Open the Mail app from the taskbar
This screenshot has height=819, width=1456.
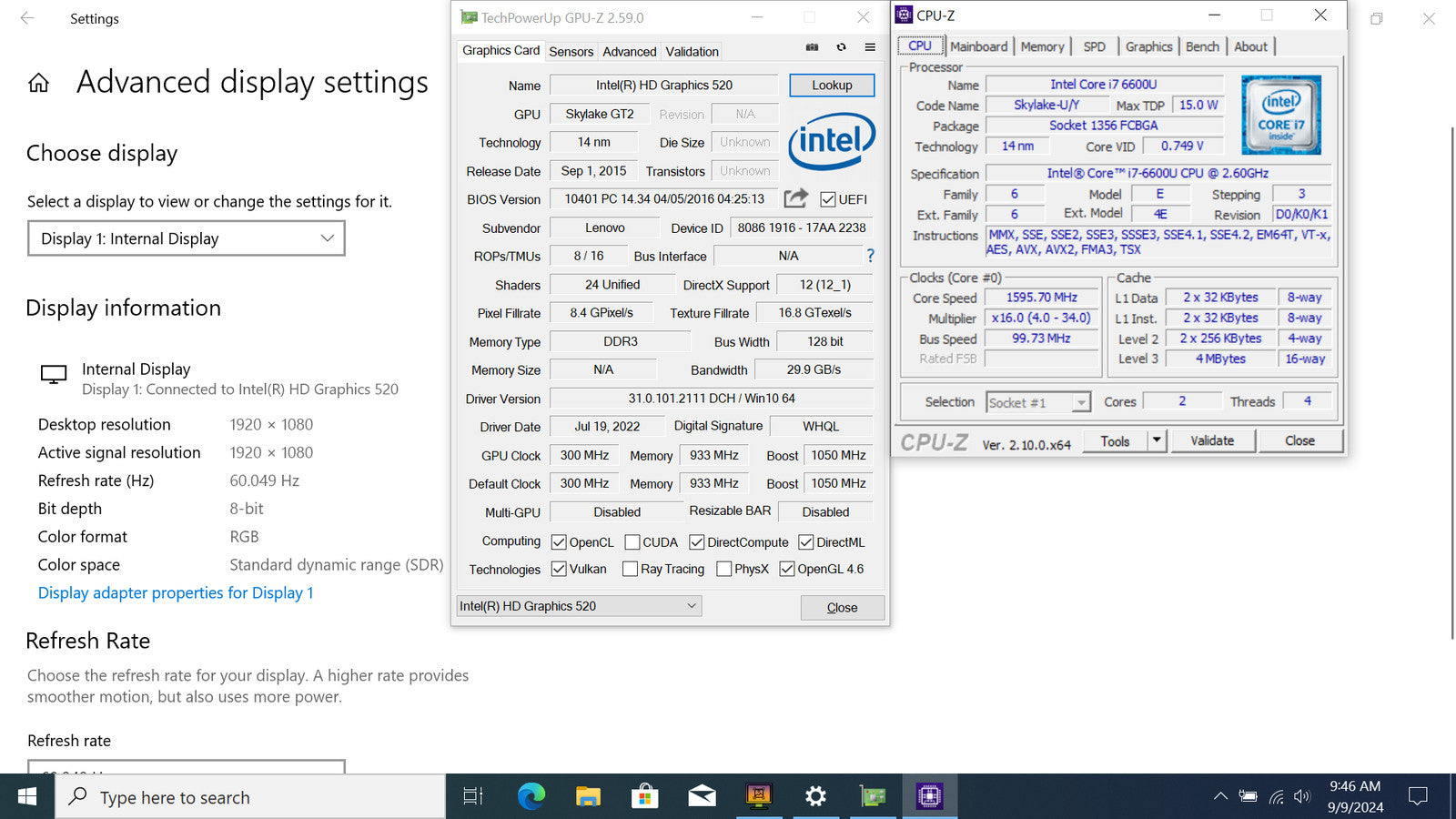tap(702, 797)
